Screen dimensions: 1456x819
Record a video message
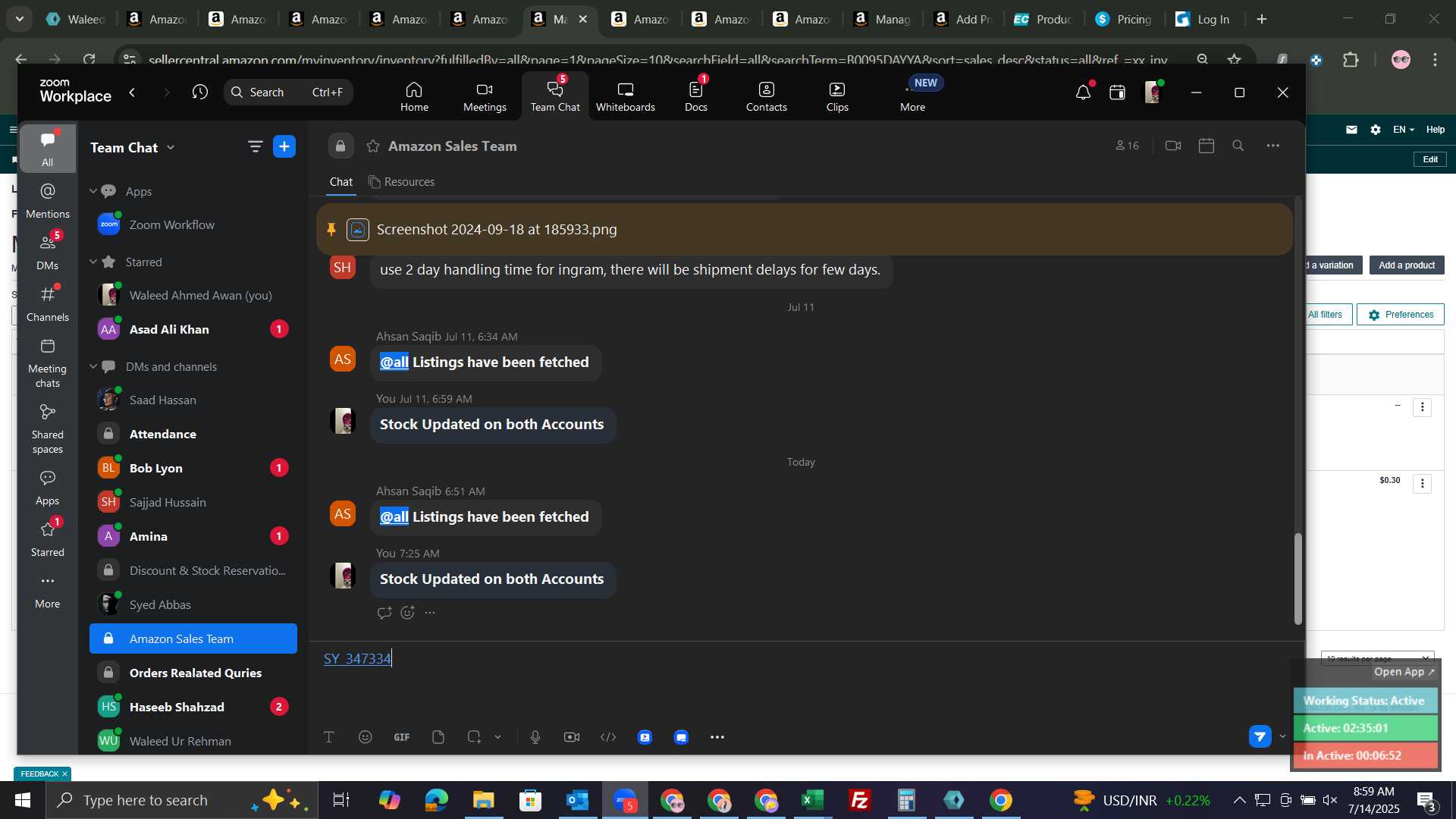(572, 737)
